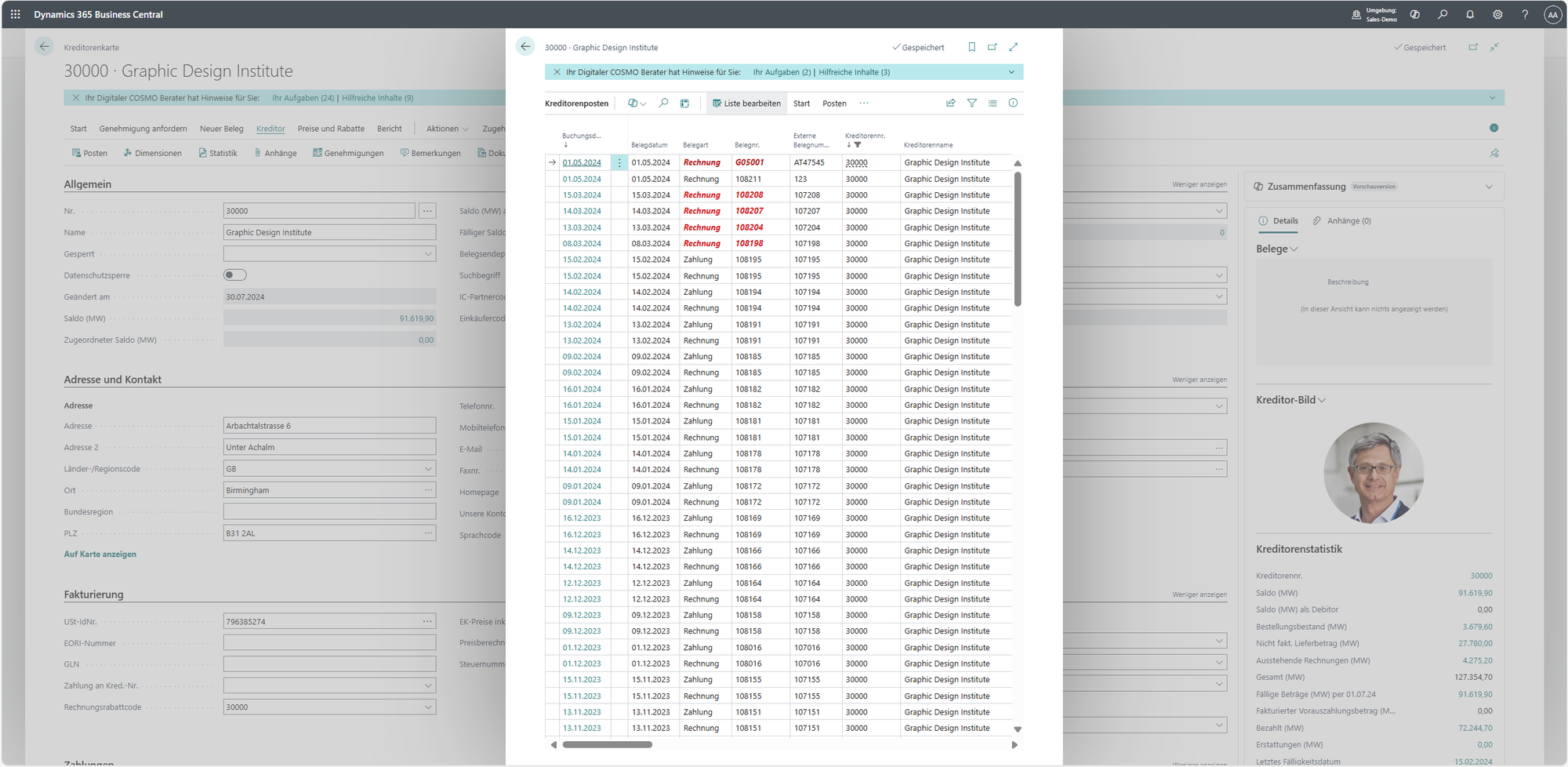The width and height of the screenshot is (1568, 767).
Task: Open the filter pane with funnel icon
Action: click(x=971, y=103)
